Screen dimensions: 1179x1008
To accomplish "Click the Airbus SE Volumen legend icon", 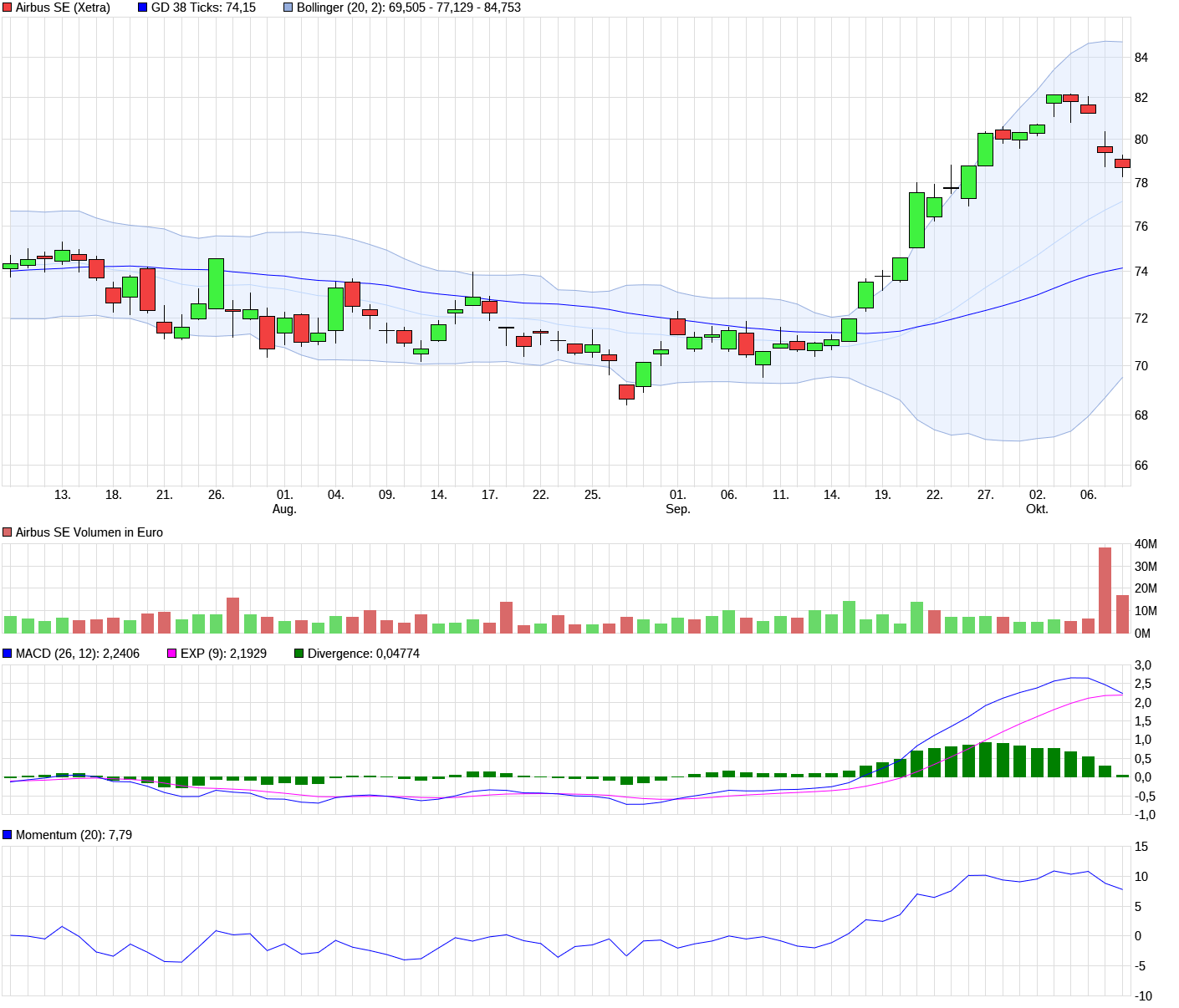I will (x=7, y=532).
